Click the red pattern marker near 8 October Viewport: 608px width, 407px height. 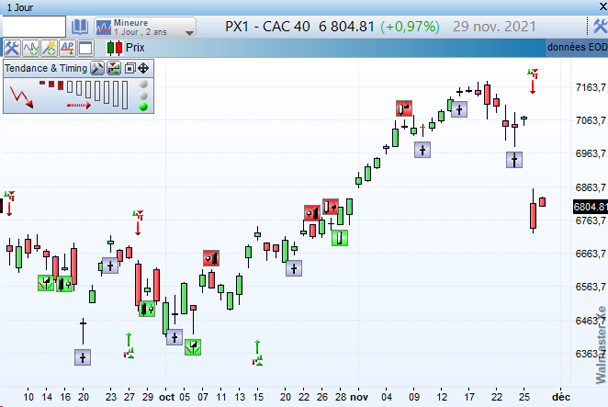[x=211, y=258]
